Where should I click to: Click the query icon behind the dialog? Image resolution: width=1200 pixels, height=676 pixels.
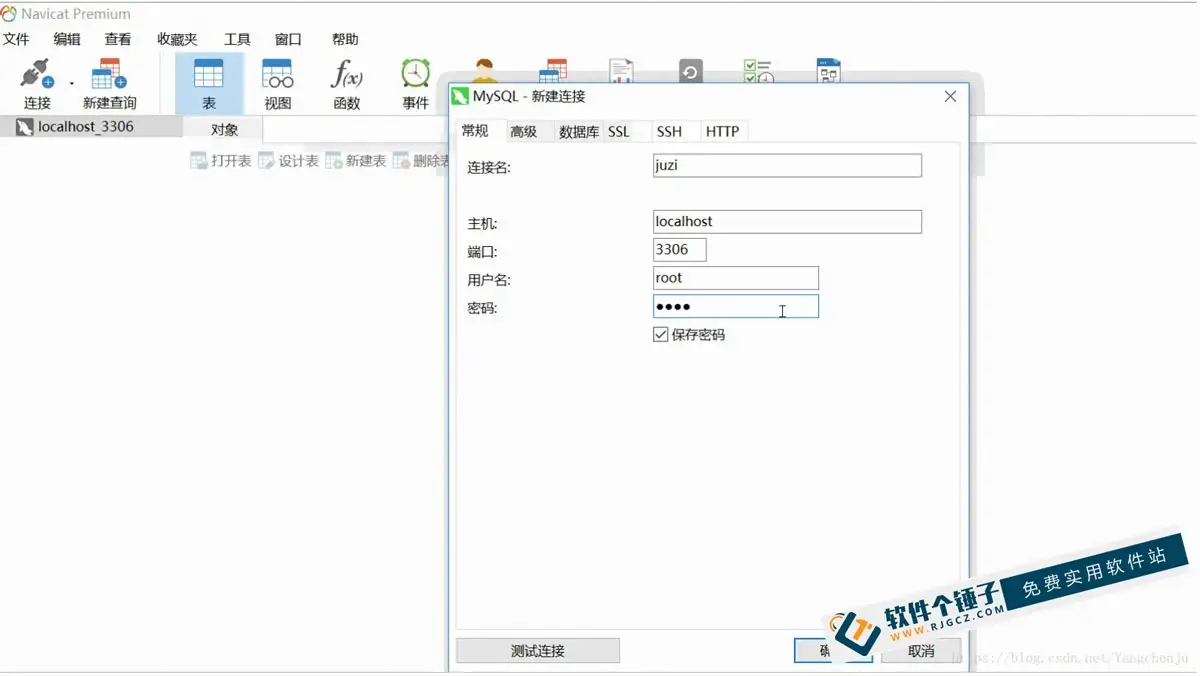[x=553, y=70]
